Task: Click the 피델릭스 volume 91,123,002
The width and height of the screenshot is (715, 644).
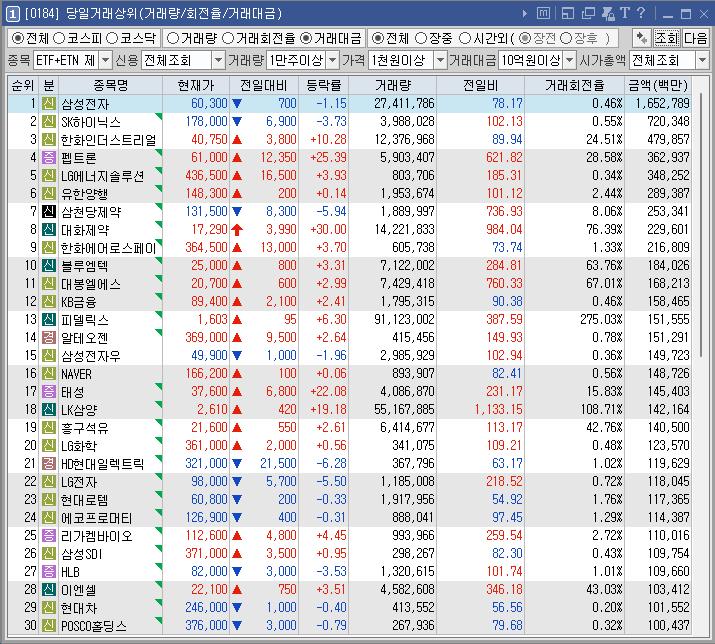Action: (404, 319)
